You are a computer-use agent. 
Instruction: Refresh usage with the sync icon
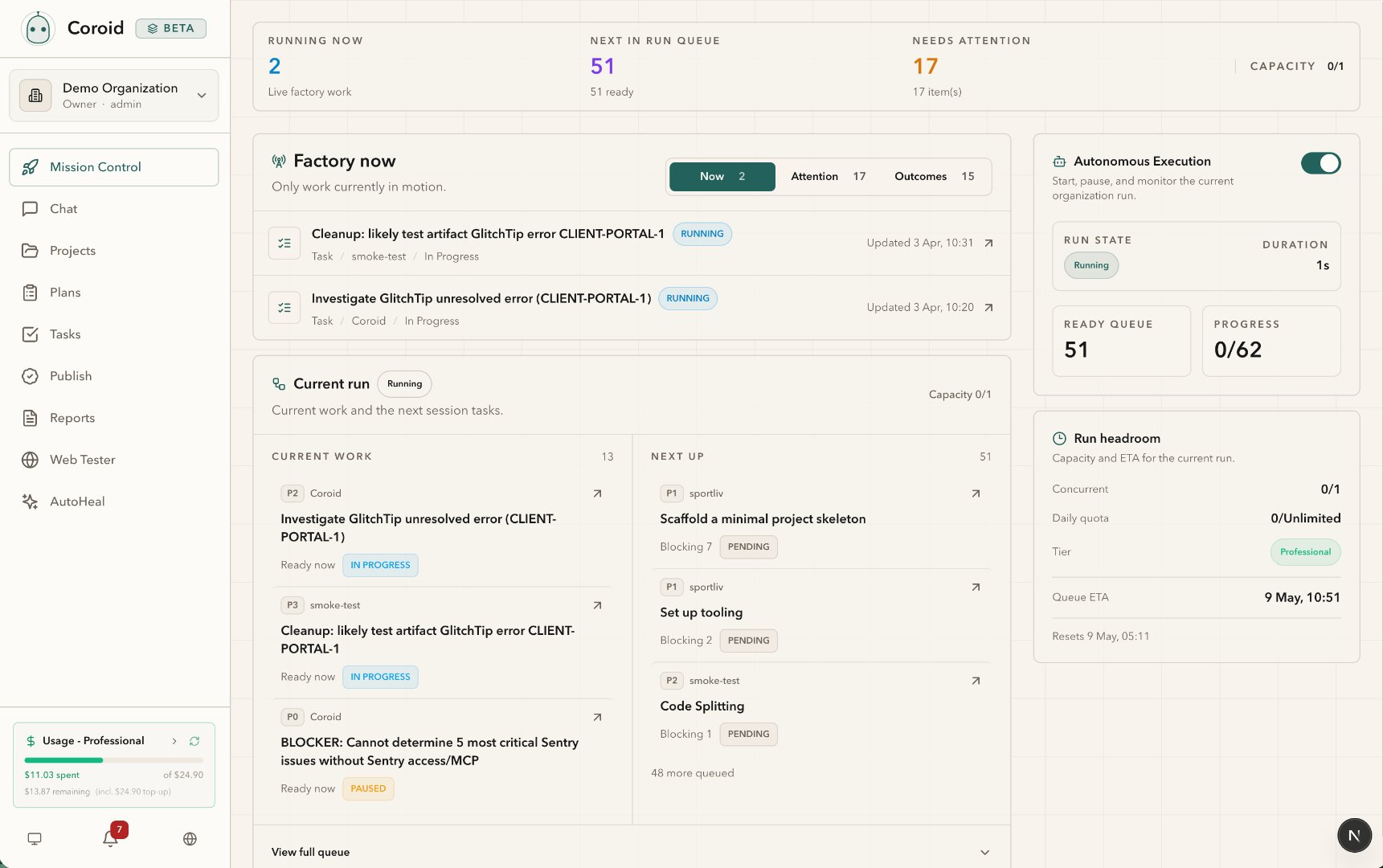pyautogui.click(x=194, y=741)
